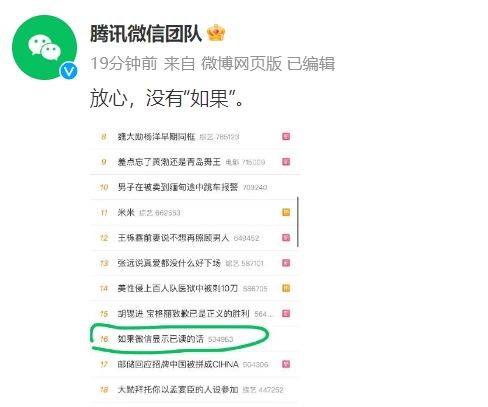Click the blue verified V badge
The width and height of the screenshot is (488, 407).
tap(69, 71)
